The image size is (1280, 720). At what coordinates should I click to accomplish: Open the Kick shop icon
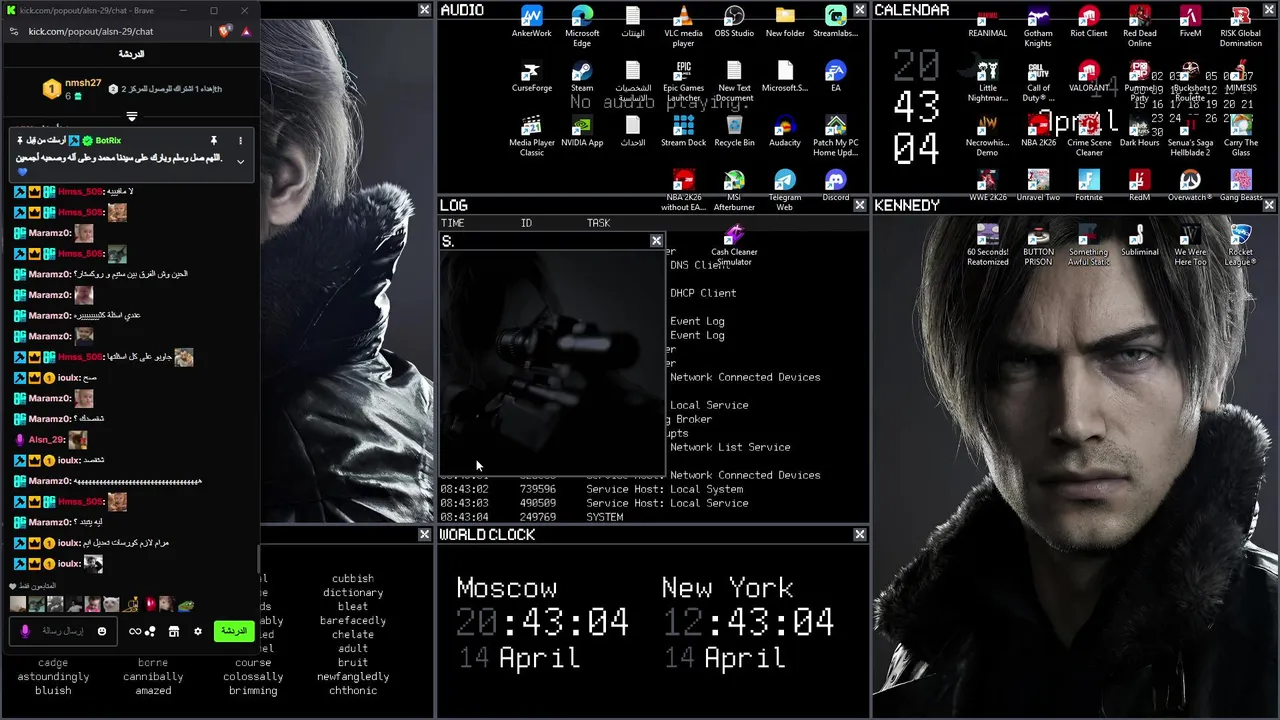[x=173, y=631]
